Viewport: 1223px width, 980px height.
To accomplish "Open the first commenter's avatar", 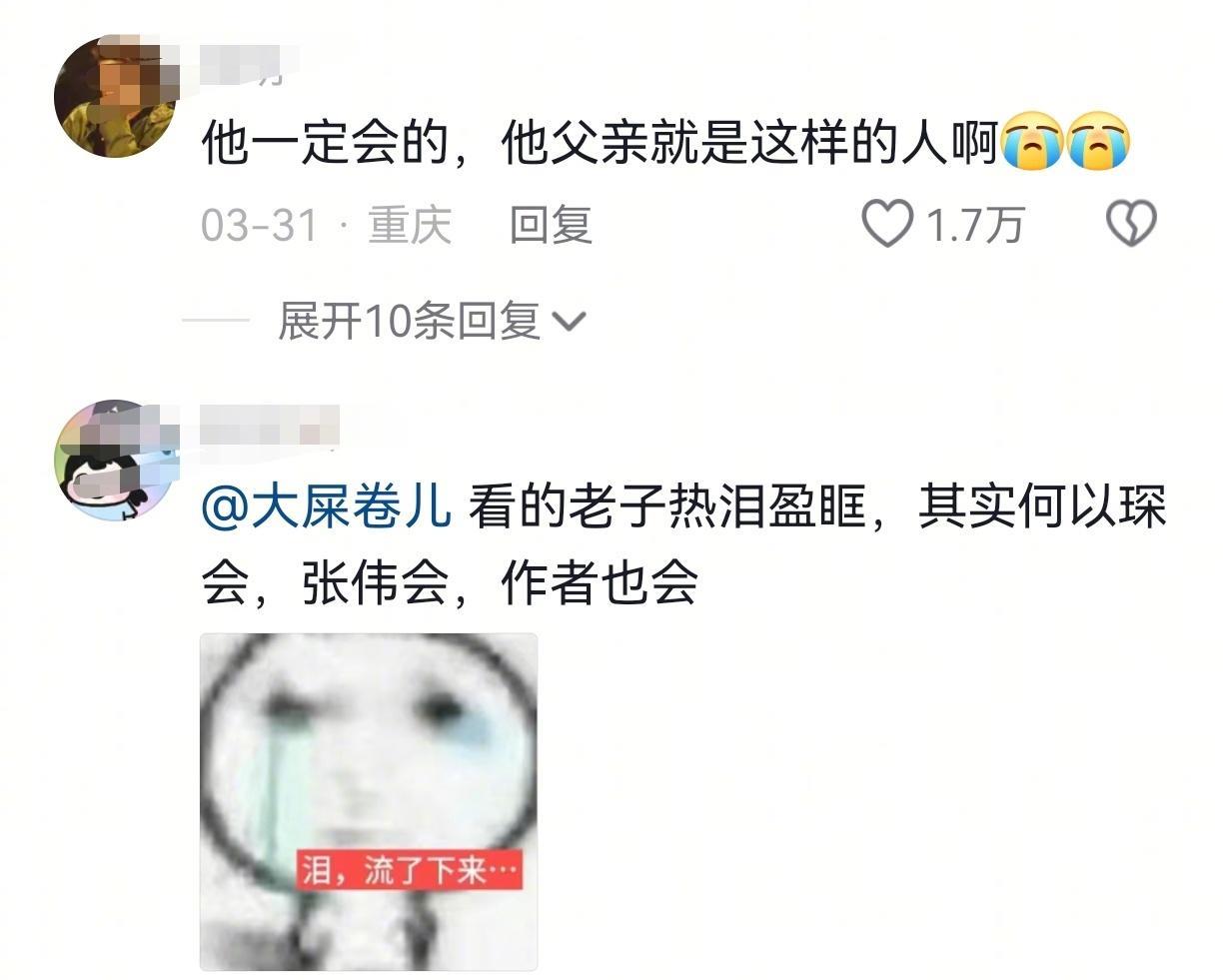I will (x=116, y=97).
